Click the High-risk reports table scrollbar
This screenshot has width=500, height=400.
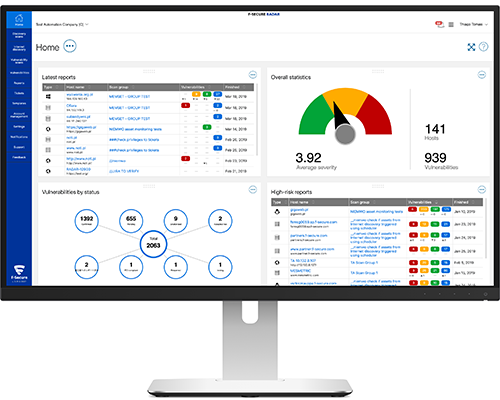tap(486, 228)
